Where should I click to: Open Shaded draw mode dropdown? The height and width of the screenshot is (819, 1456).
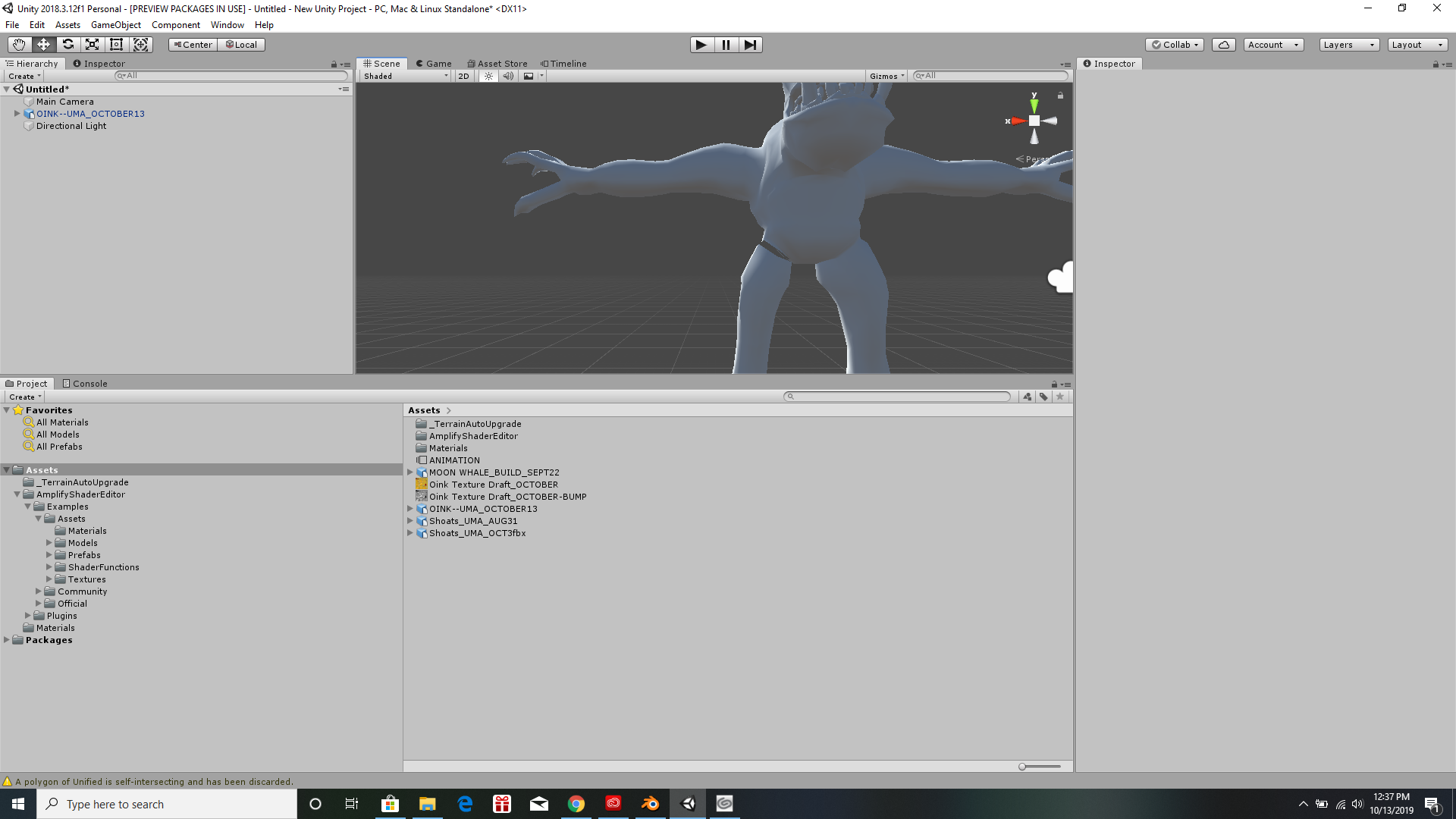click(405, 76)
